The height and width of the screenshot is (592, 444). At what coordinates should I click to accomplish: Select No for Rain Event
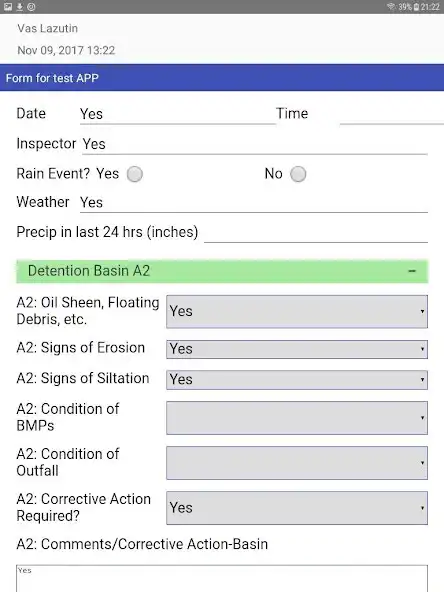click(x=298, y=174)
